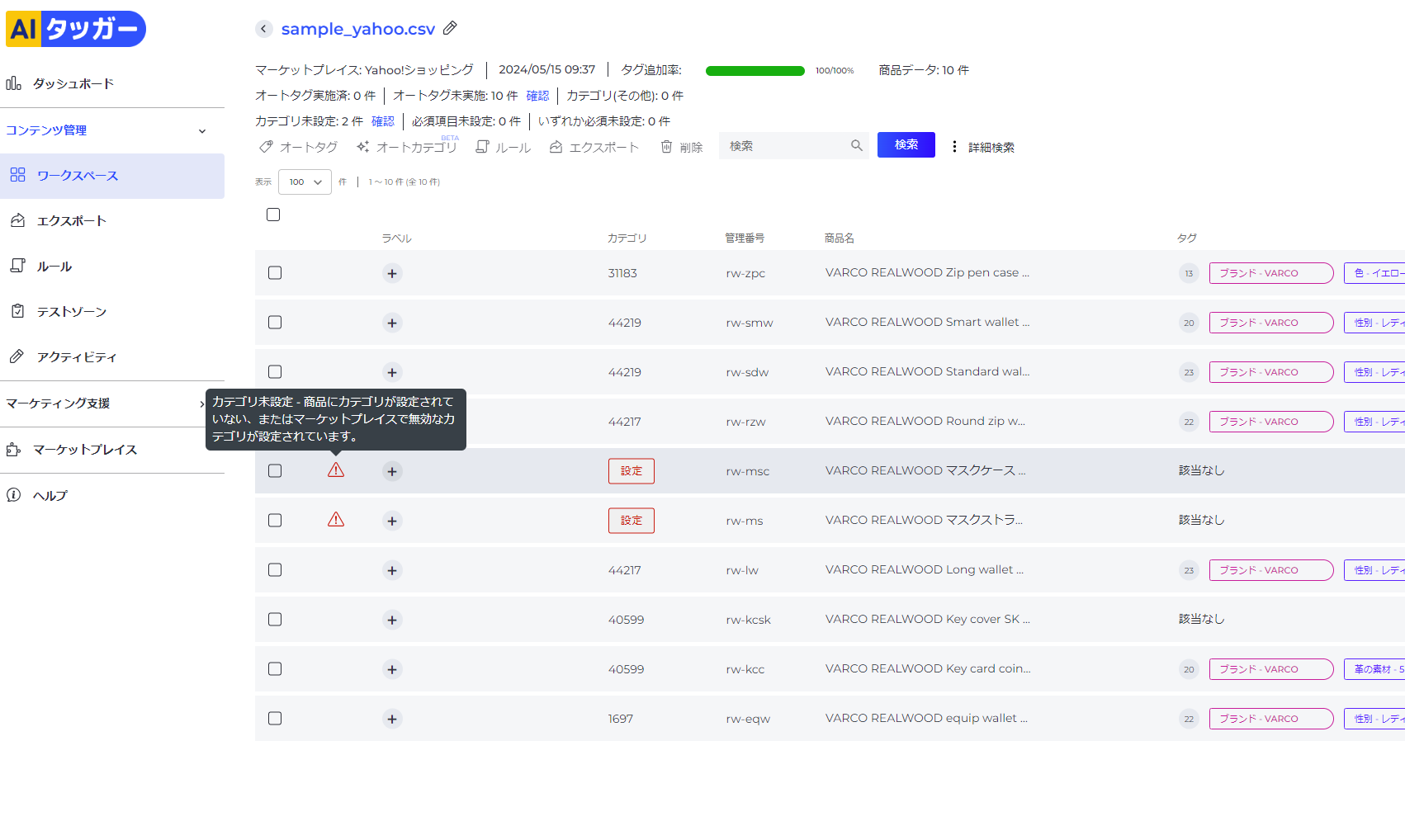1405x840 pixels.
Task: Click 革の素材 tag on rw-kcc row
Action: click(x=1374, y=669)
